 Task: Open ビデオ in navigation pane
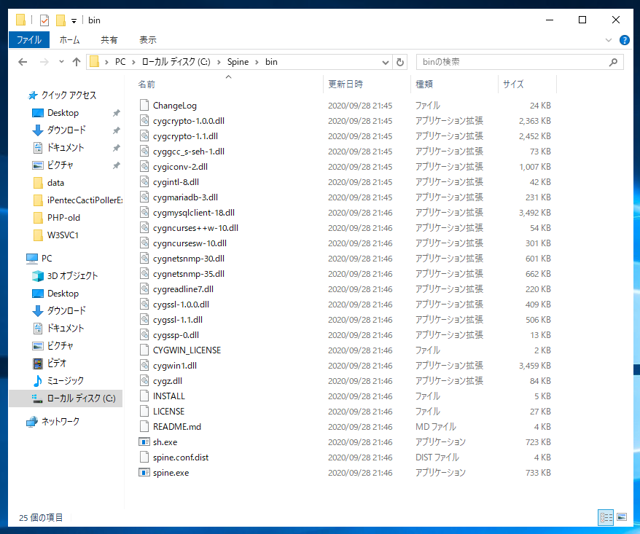coord(56,363)
